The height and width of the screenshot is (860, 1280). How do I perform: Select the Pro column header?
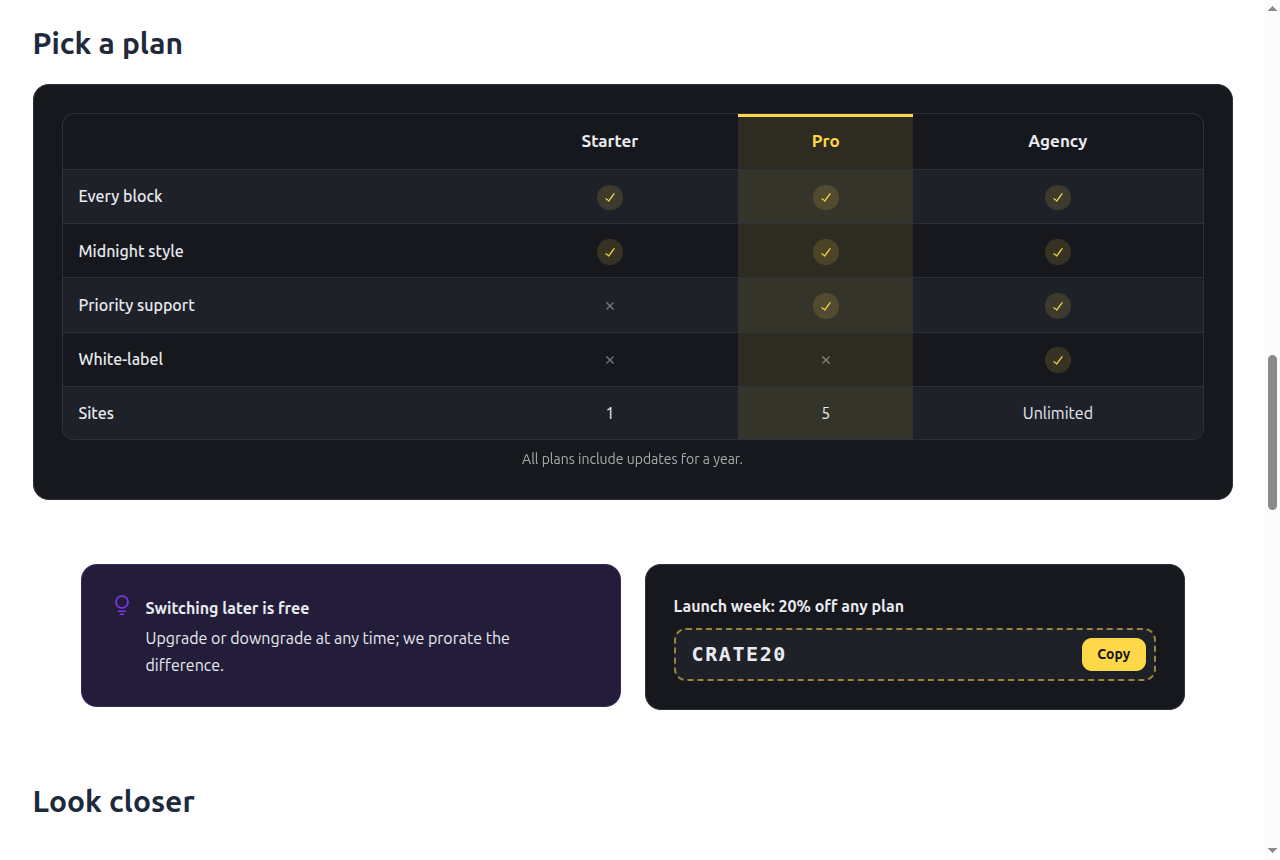click(825, 141)
